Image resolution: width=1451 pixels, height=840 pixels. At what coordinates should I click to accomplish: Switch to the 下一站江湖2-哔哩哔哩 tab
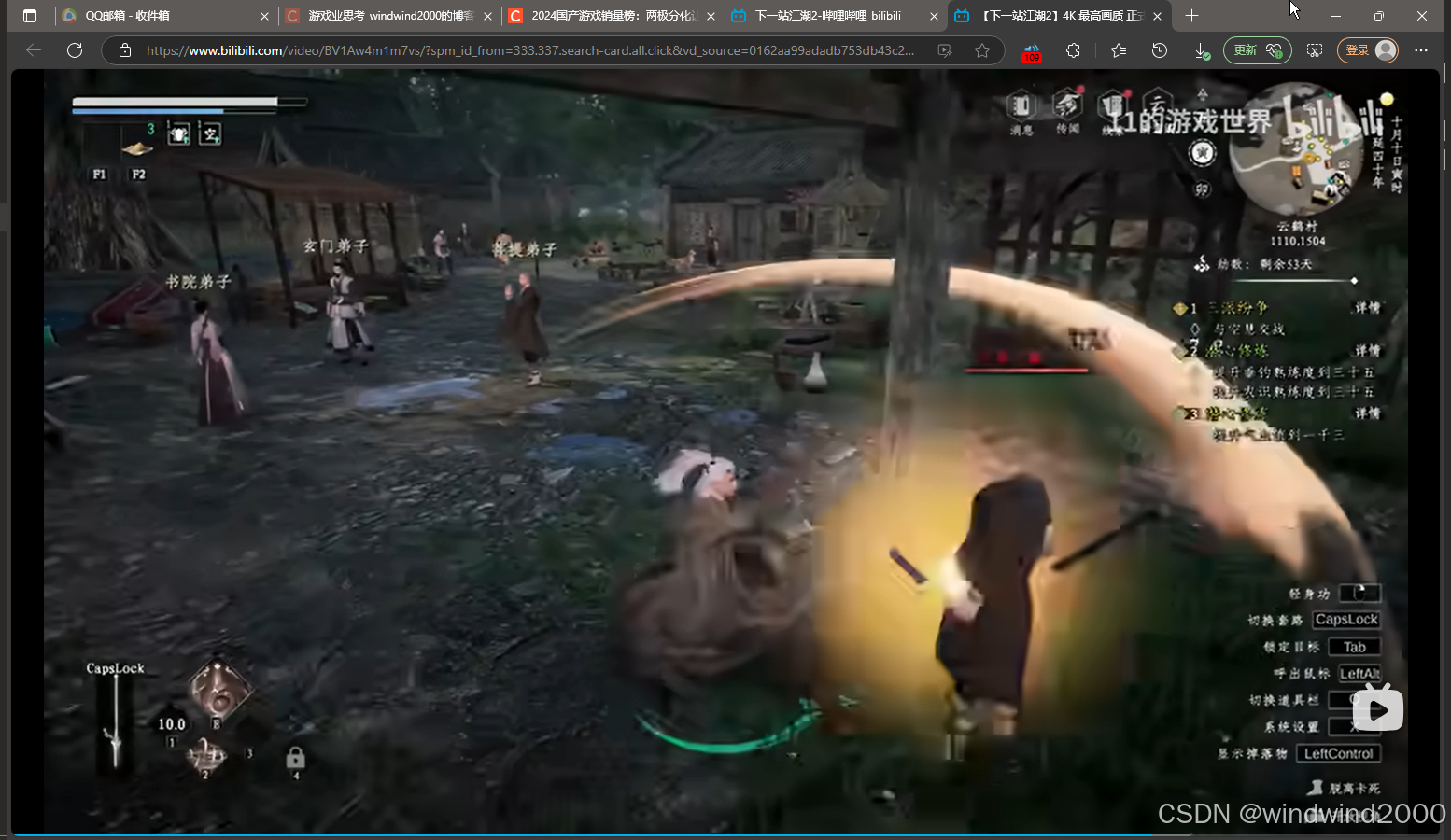tap(836, 16)
